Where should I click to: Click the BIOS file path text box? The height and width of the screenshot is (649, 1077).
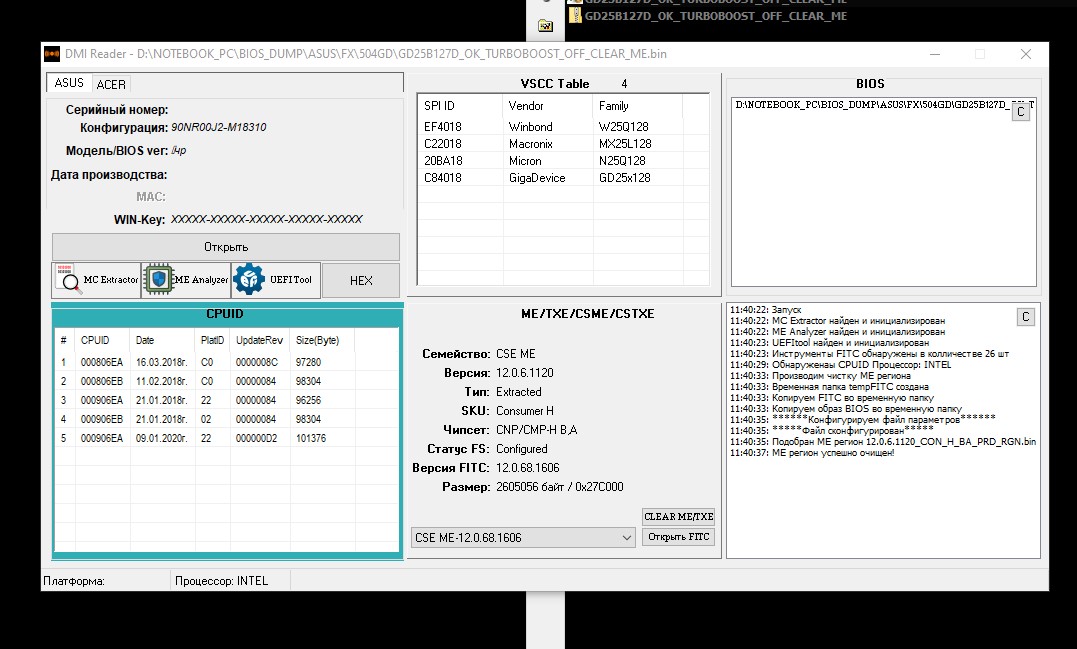click(883, 192)
